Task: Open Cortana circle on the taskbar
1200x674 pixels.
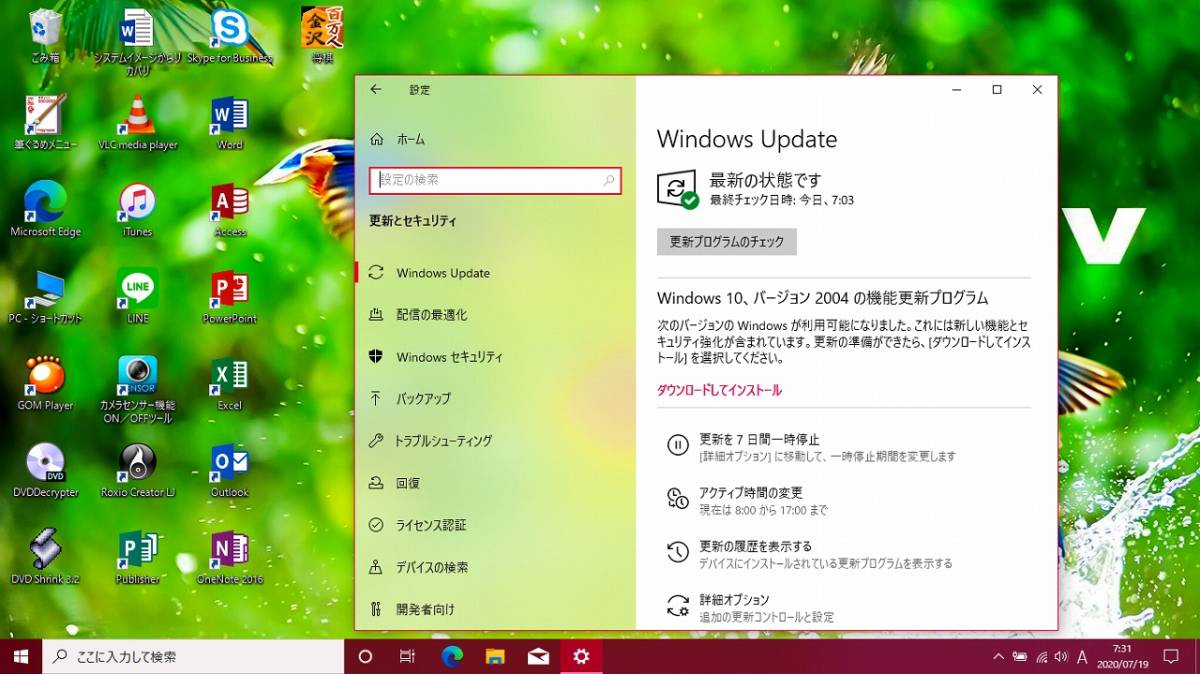Action: tap(365, 657)
